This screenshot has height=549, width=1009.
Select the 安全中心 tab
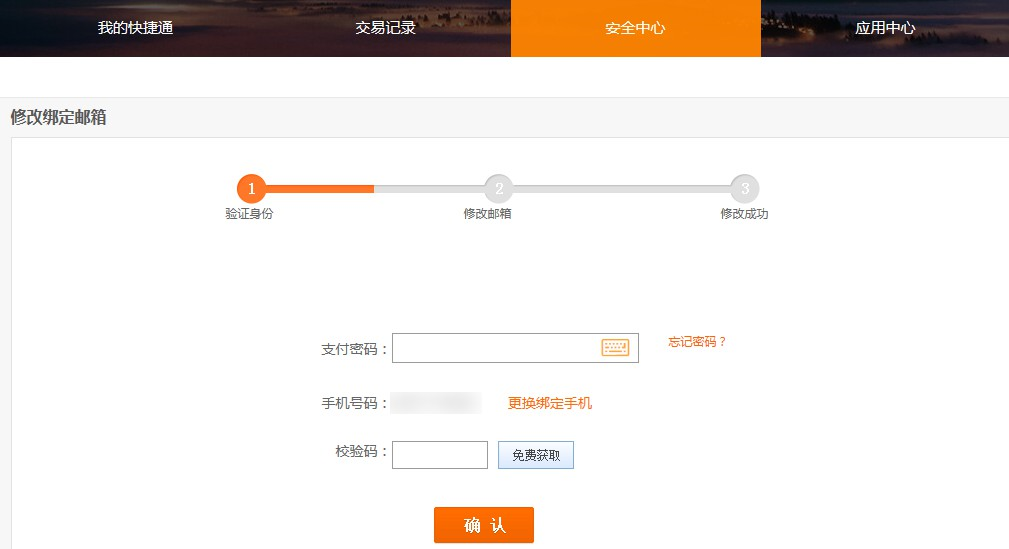pyautogui.click(x=635, y=28)
